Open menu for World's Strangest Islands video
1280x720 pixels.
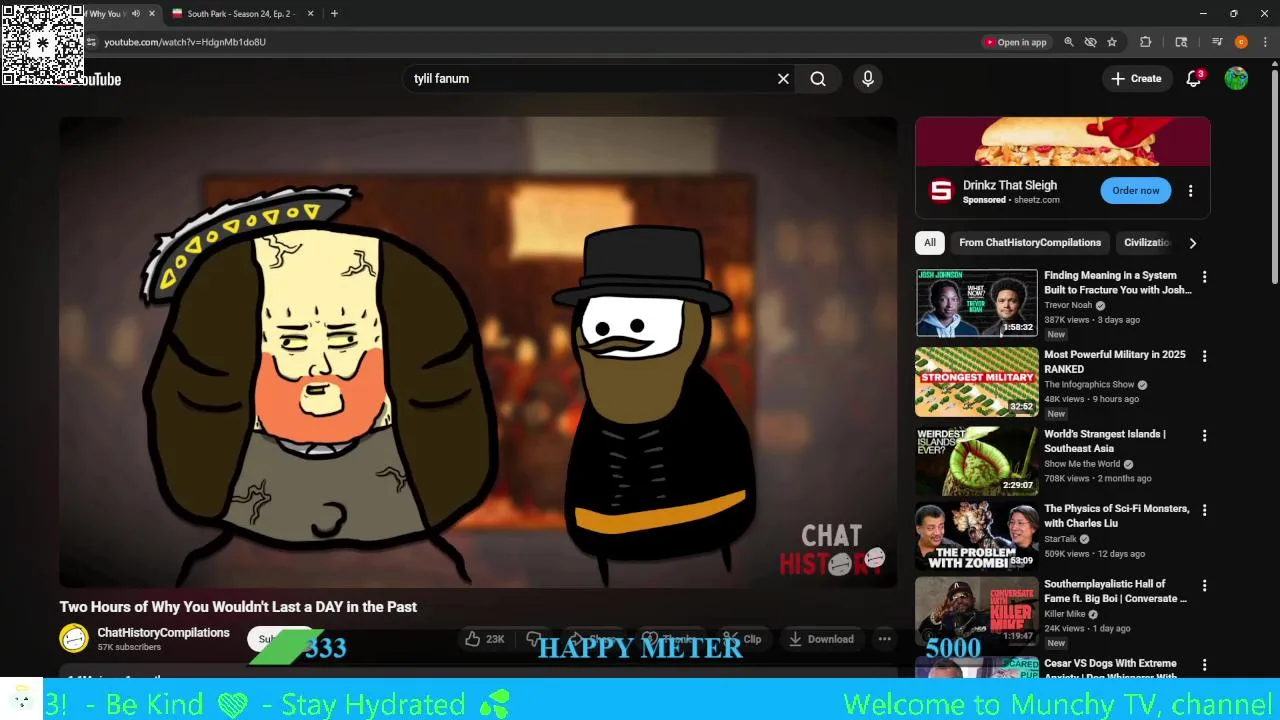tap(1204, 436)
